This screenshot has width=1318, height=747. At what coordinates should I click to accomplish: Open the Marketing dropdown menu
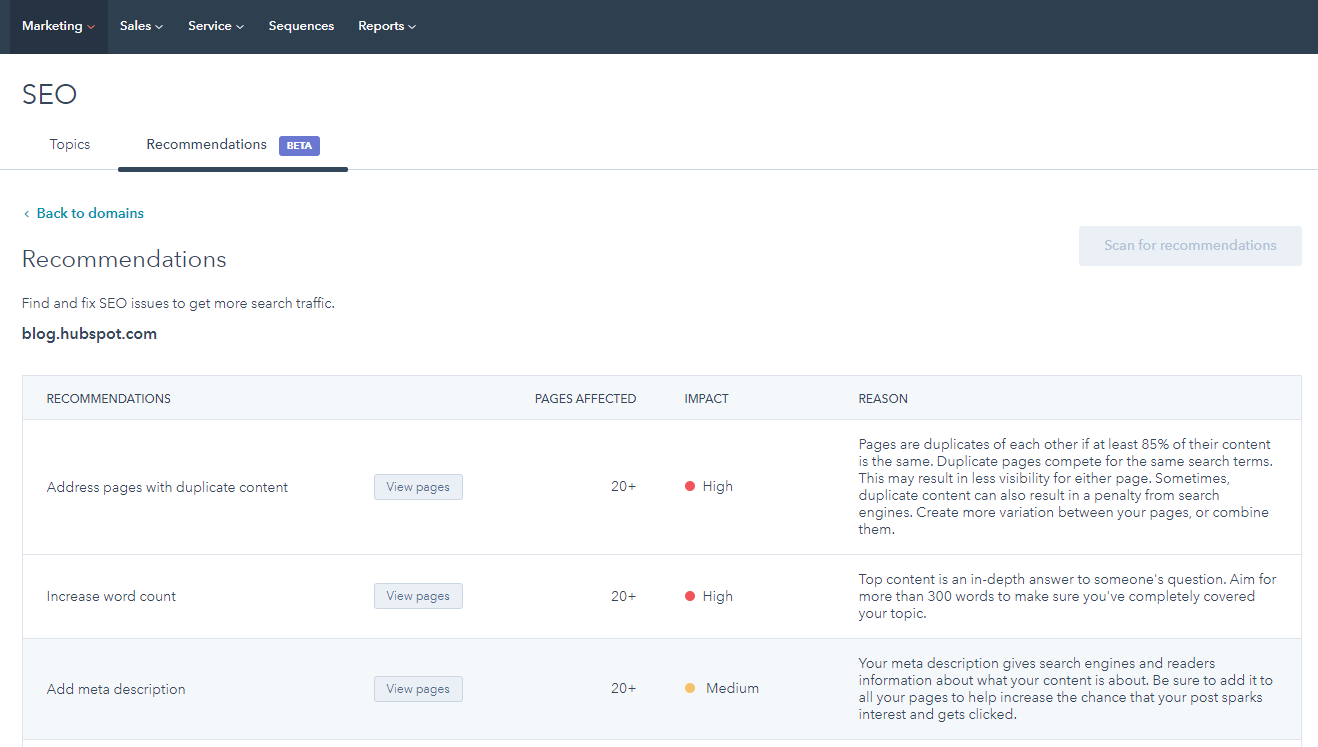(x=58, y=26)
